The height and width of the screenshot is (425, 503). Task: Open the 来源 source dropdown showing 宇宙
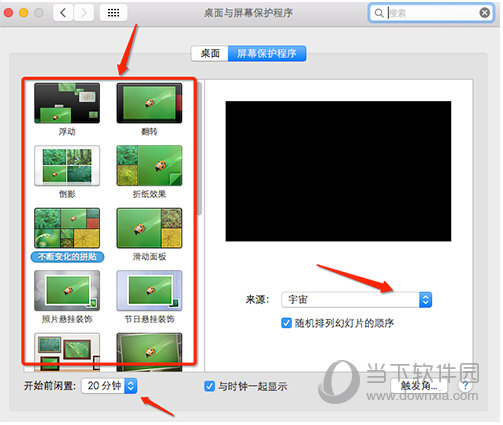click(357, 299)
